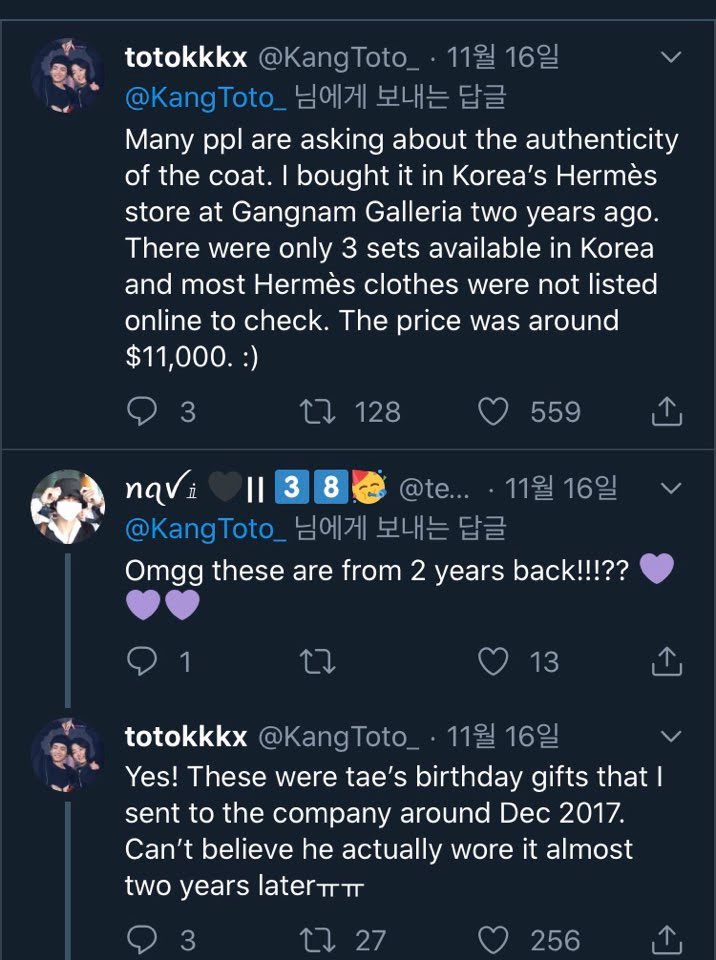
Task: Expand options chevron on the bottom totokkkx tweet
Action: click(672, 737)
